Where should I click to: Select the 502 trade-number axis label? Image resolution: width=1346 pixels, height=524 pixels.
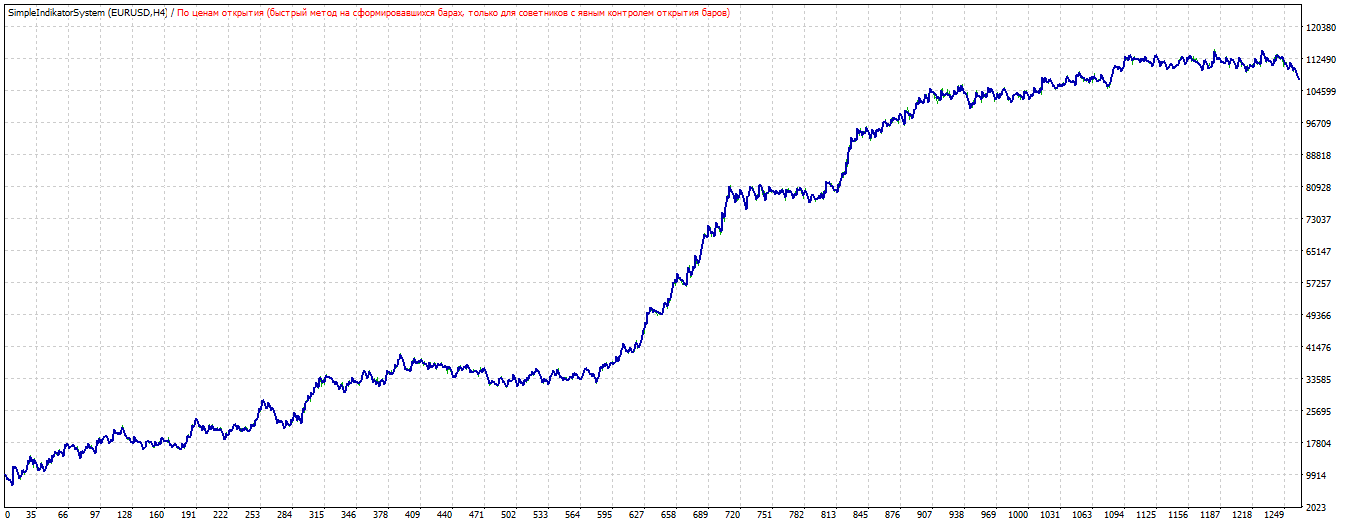coord(508,516)
